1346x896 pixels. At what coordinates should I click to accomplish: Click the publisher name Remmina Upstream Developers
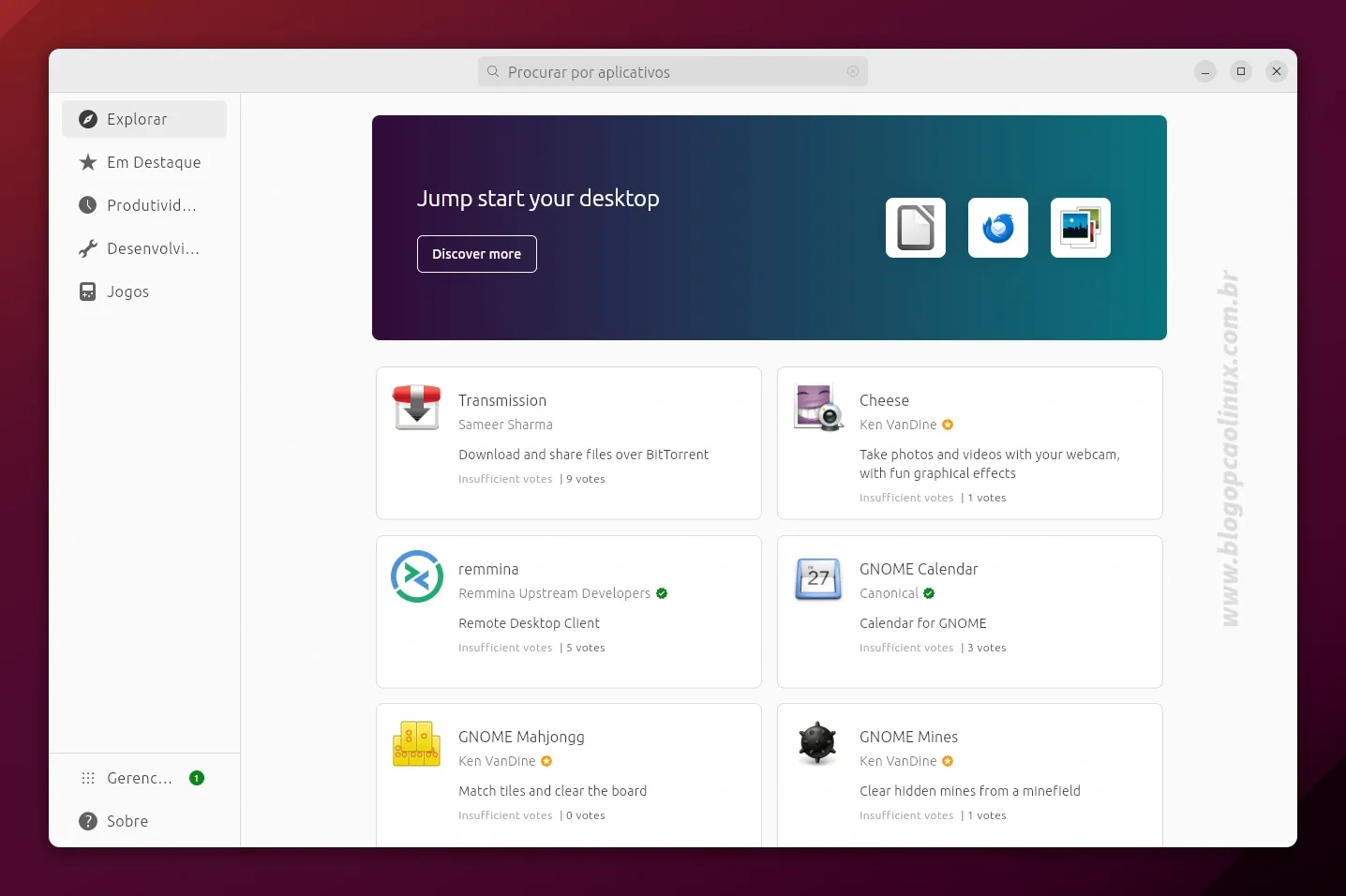click(554, 593)
